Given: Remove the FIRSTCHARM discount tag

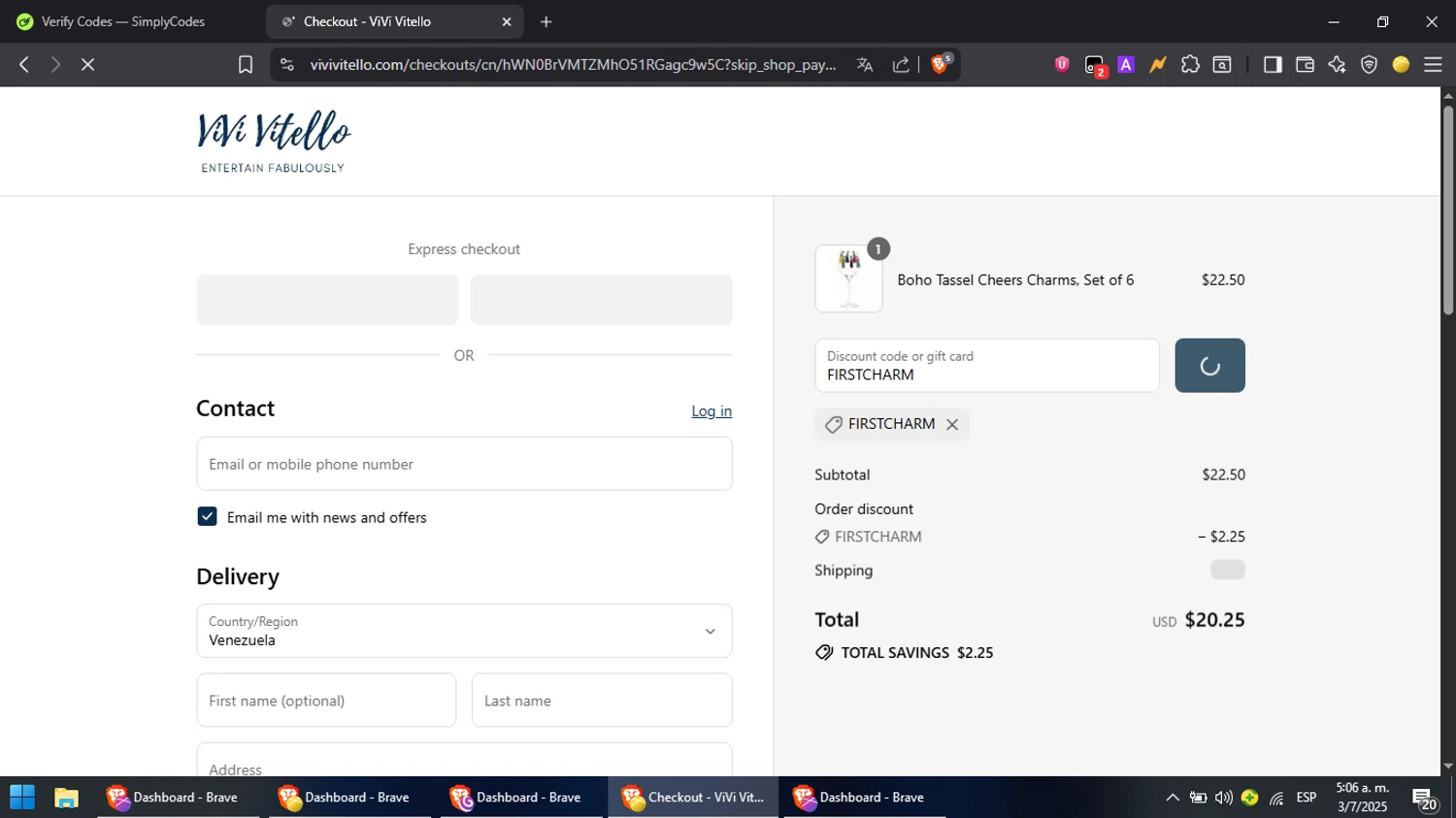Looking at the screenshot, I should click(952, 425).
